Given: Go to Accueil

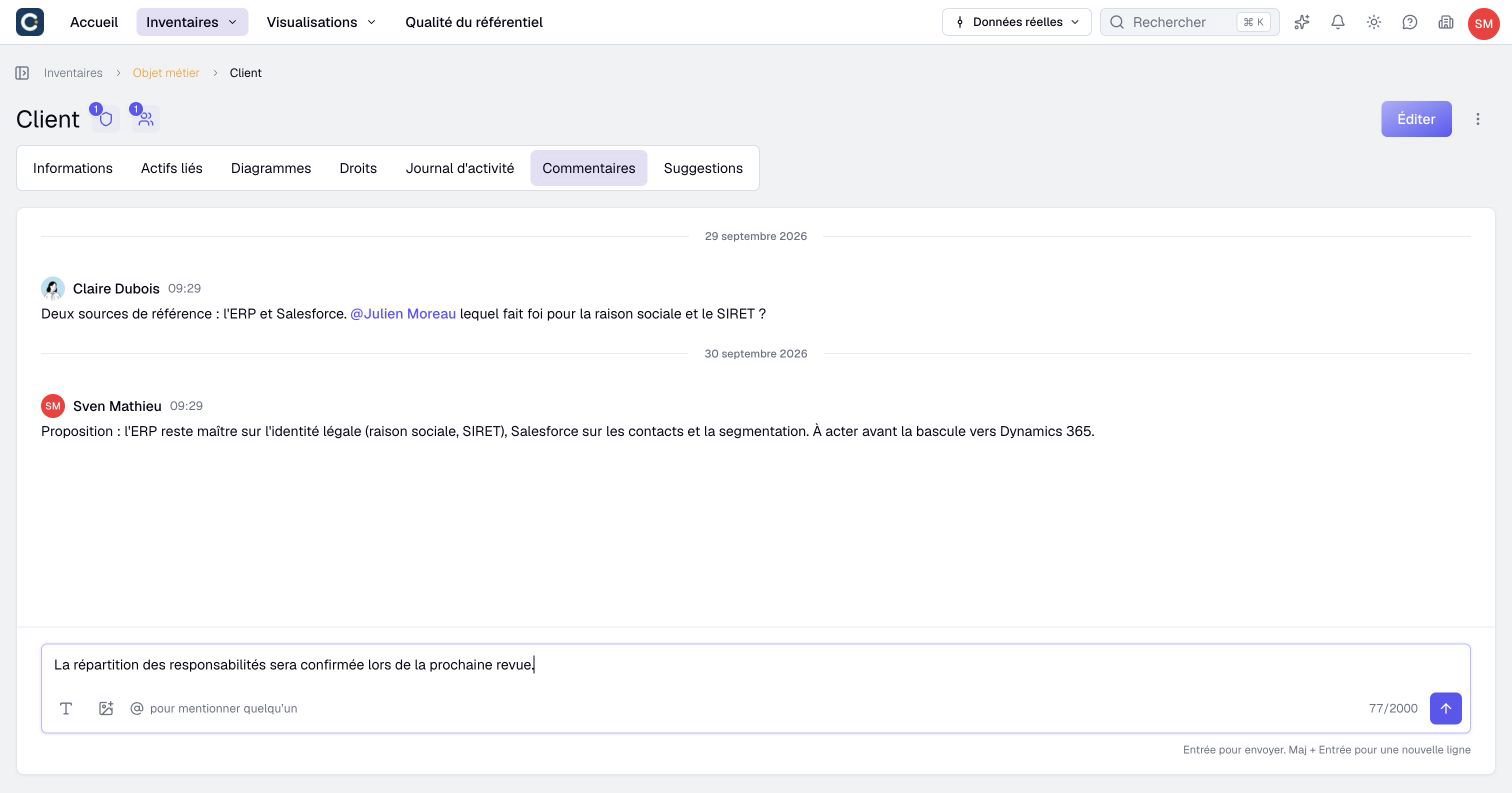Looking at the screenshot, I should tap(94, 22).
